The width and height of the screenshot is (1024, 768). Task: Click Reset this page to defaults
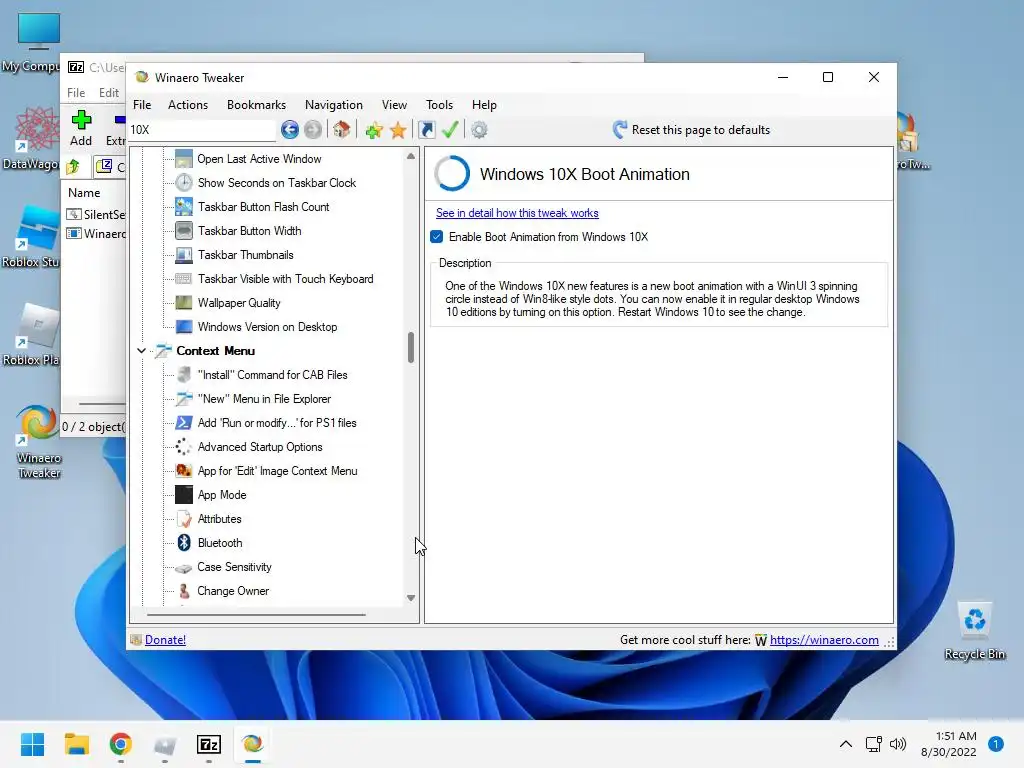pos(691,130)
